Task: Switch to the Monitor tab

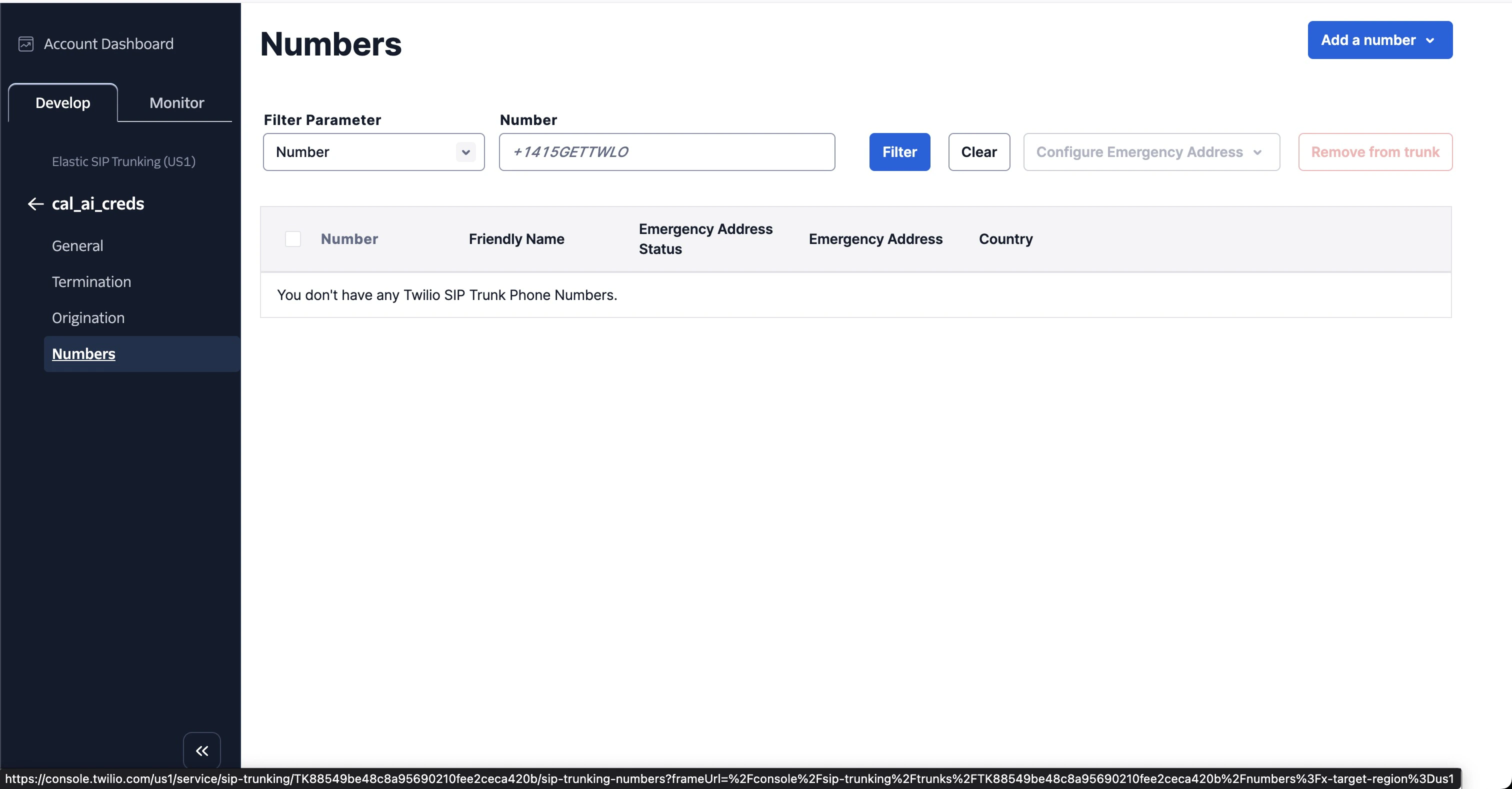Action: tap(176, 102)
